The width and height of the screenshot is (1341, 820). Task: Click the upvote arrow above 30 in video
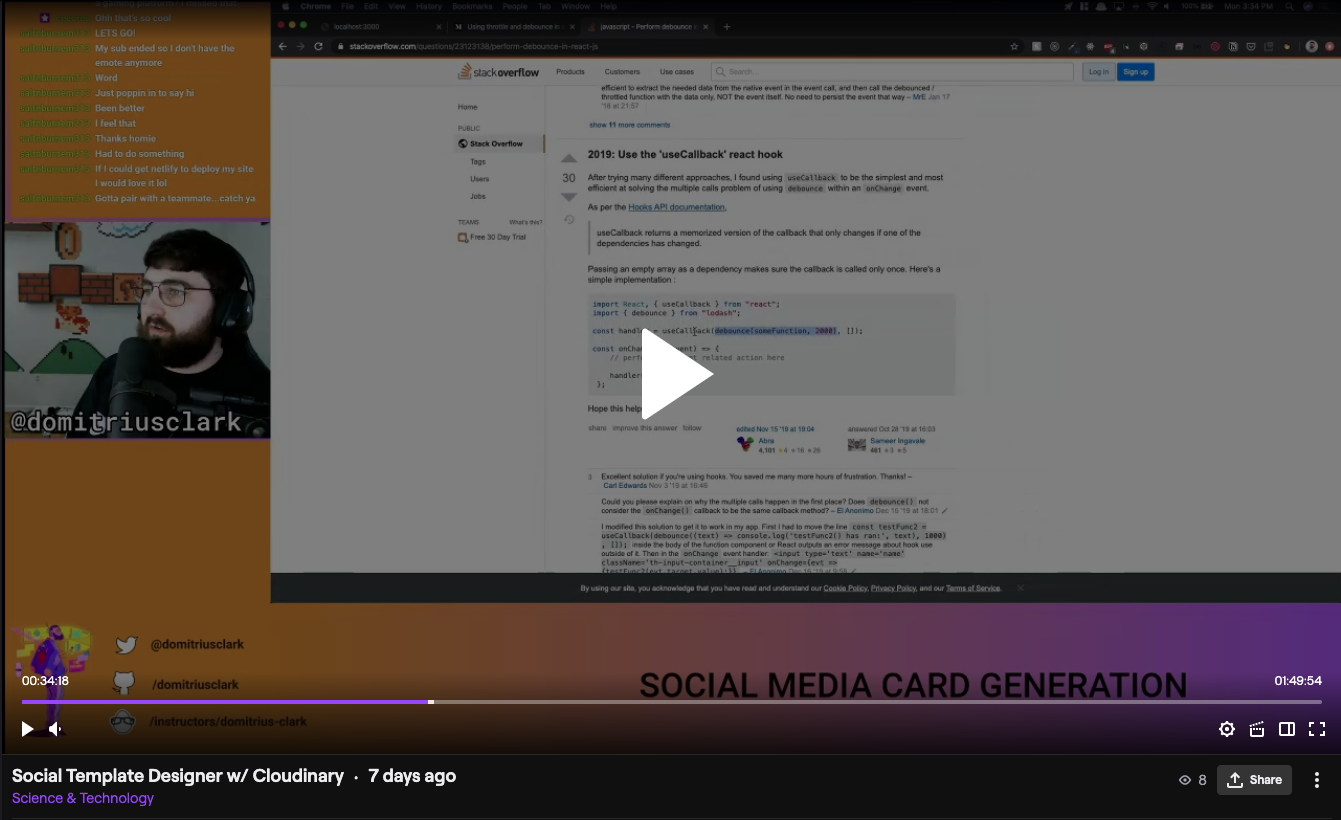(x=569, y=158)
